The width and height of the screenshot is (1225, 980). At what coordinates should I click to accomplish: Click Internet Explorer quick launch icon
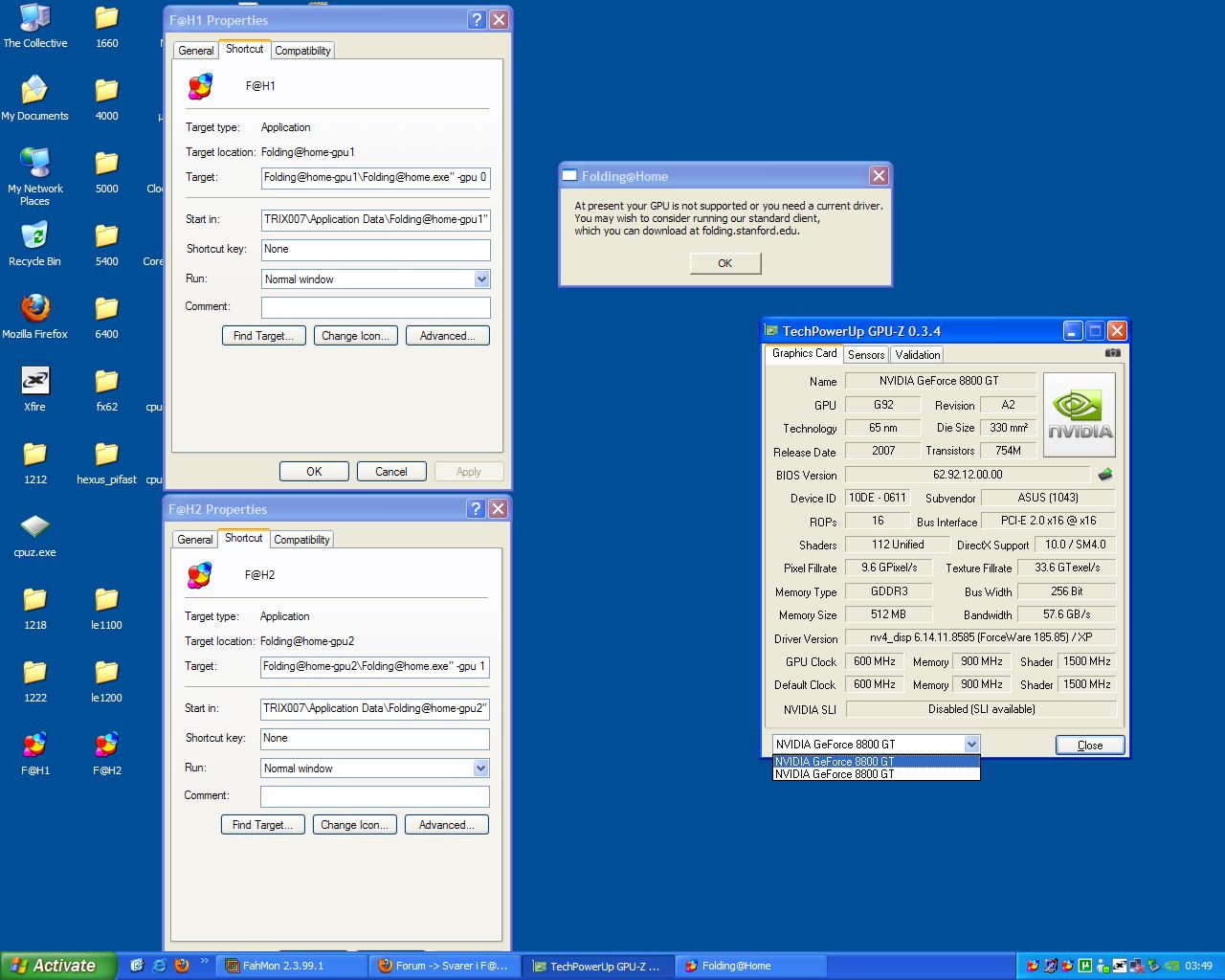click(159, 966)
